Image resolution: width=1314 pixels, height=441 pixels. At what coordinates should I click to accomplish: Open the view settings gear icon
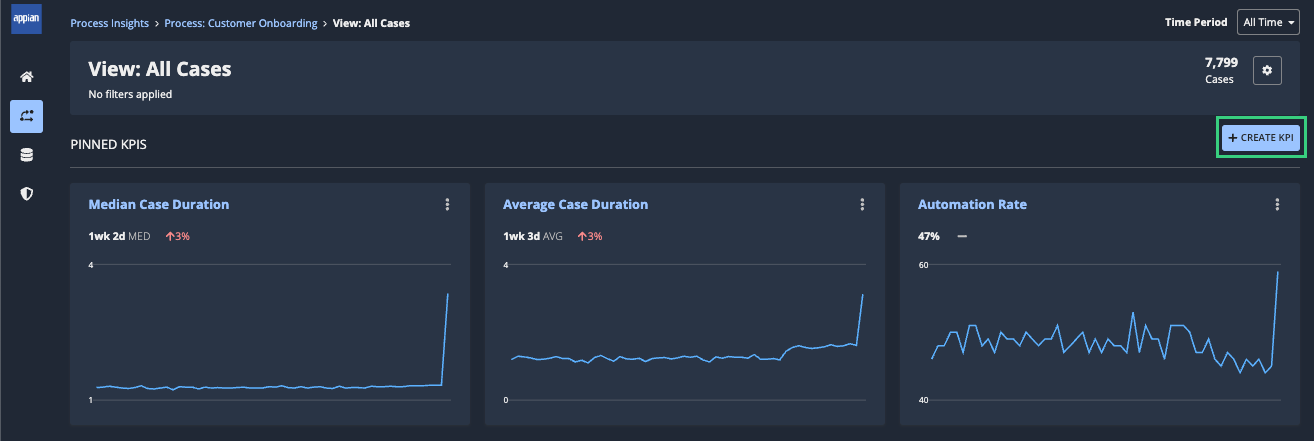tap(1267, 70)
